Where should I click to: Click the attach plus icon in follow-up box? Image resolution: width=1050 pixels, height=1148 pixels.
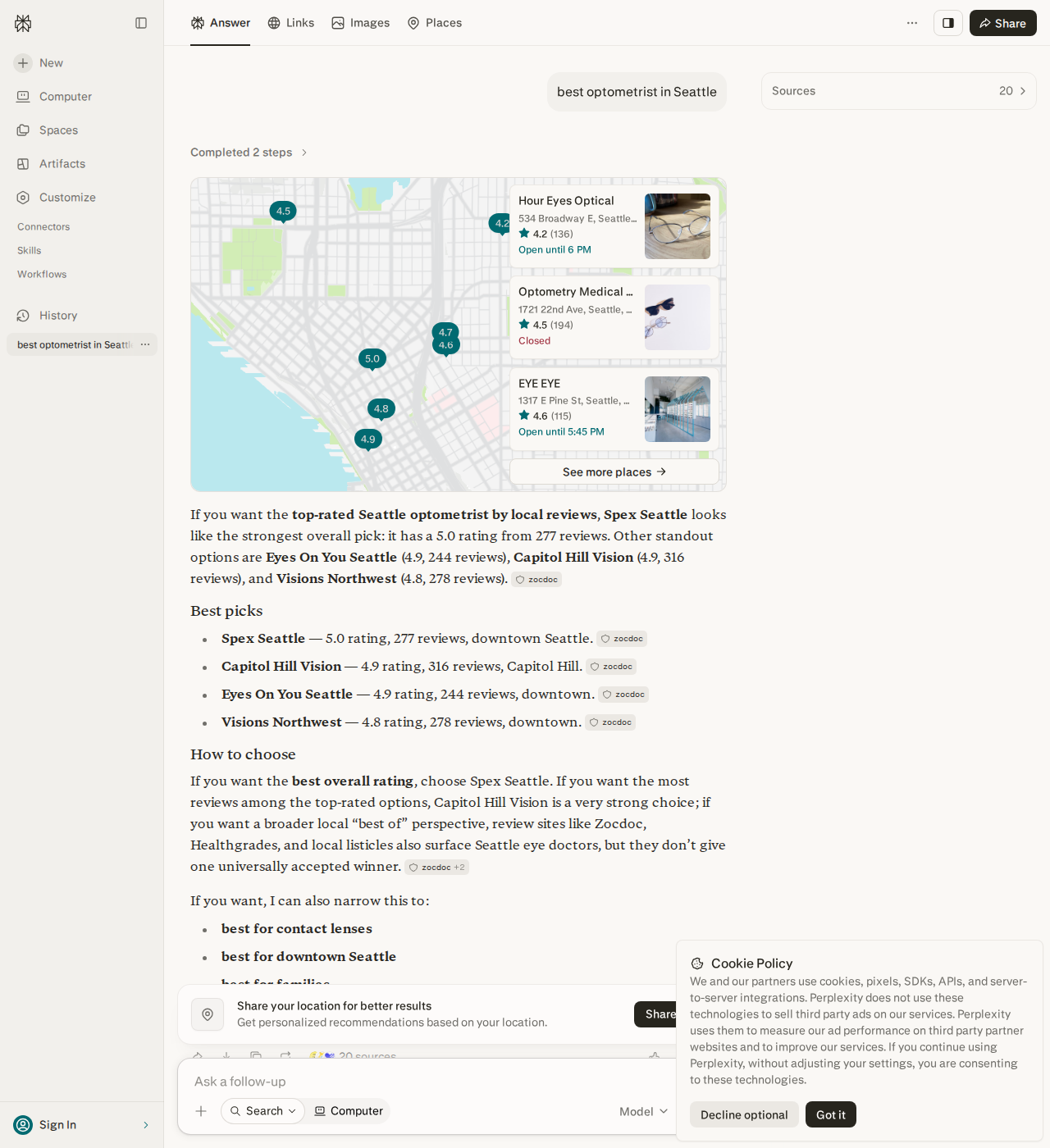201,1111
